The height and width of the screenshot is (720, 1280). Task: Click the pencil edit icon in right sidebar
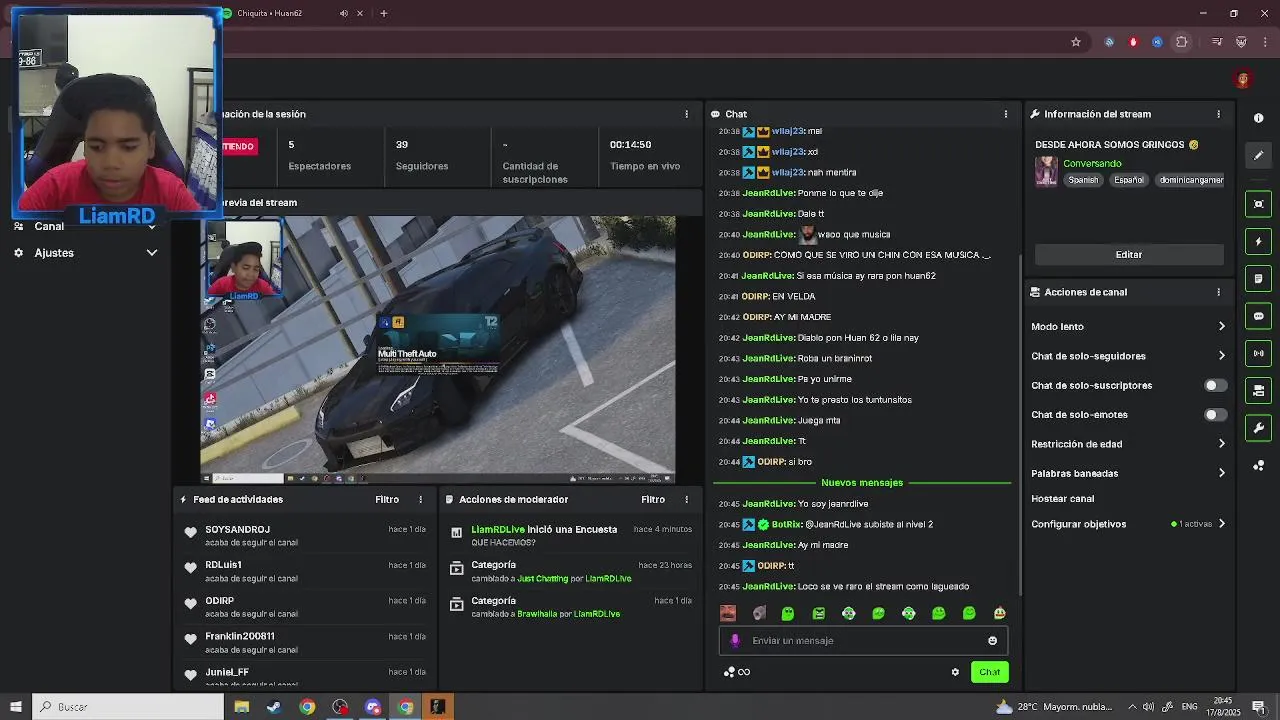pos(1258,155)
